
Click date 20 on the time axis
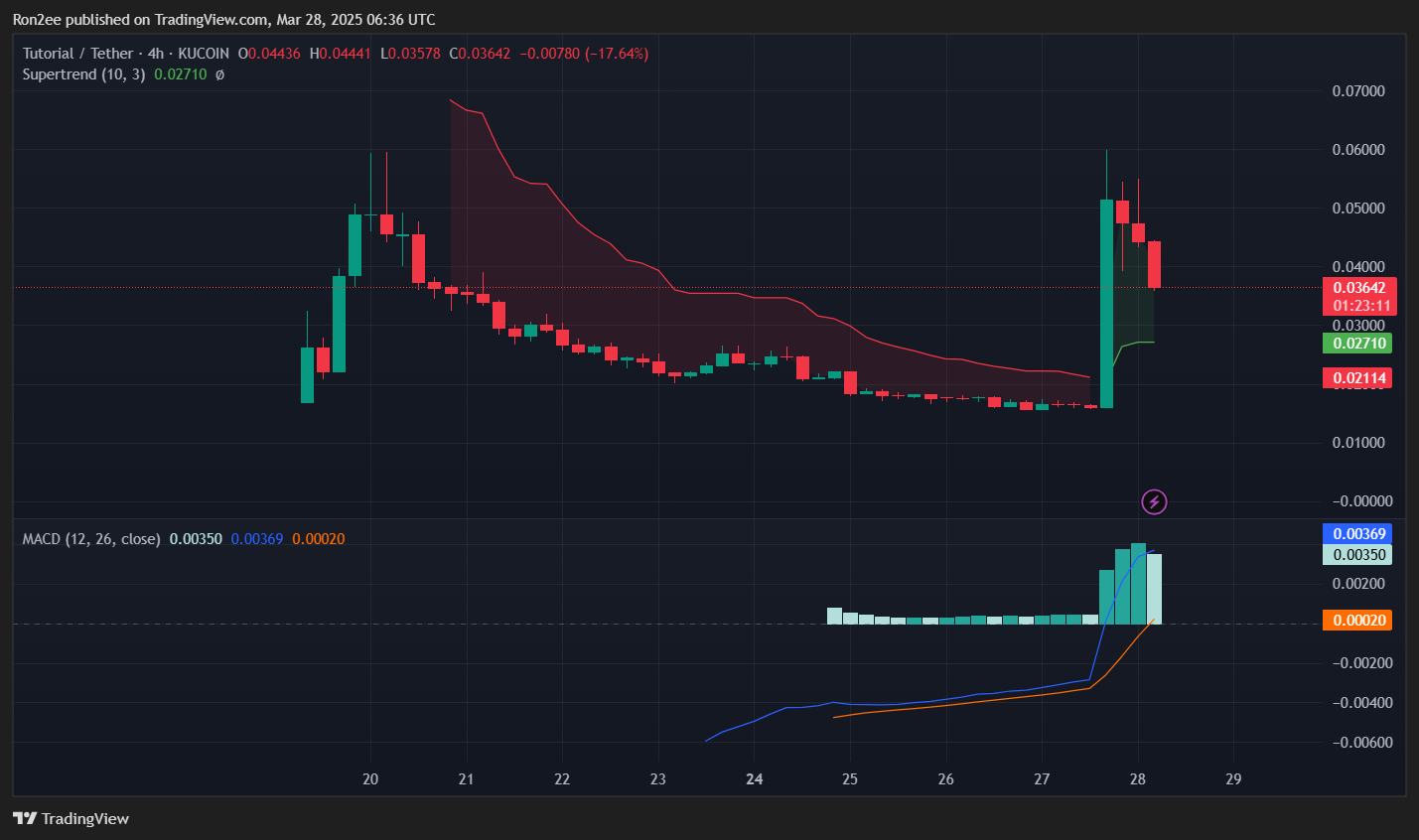tap(370, 779)
